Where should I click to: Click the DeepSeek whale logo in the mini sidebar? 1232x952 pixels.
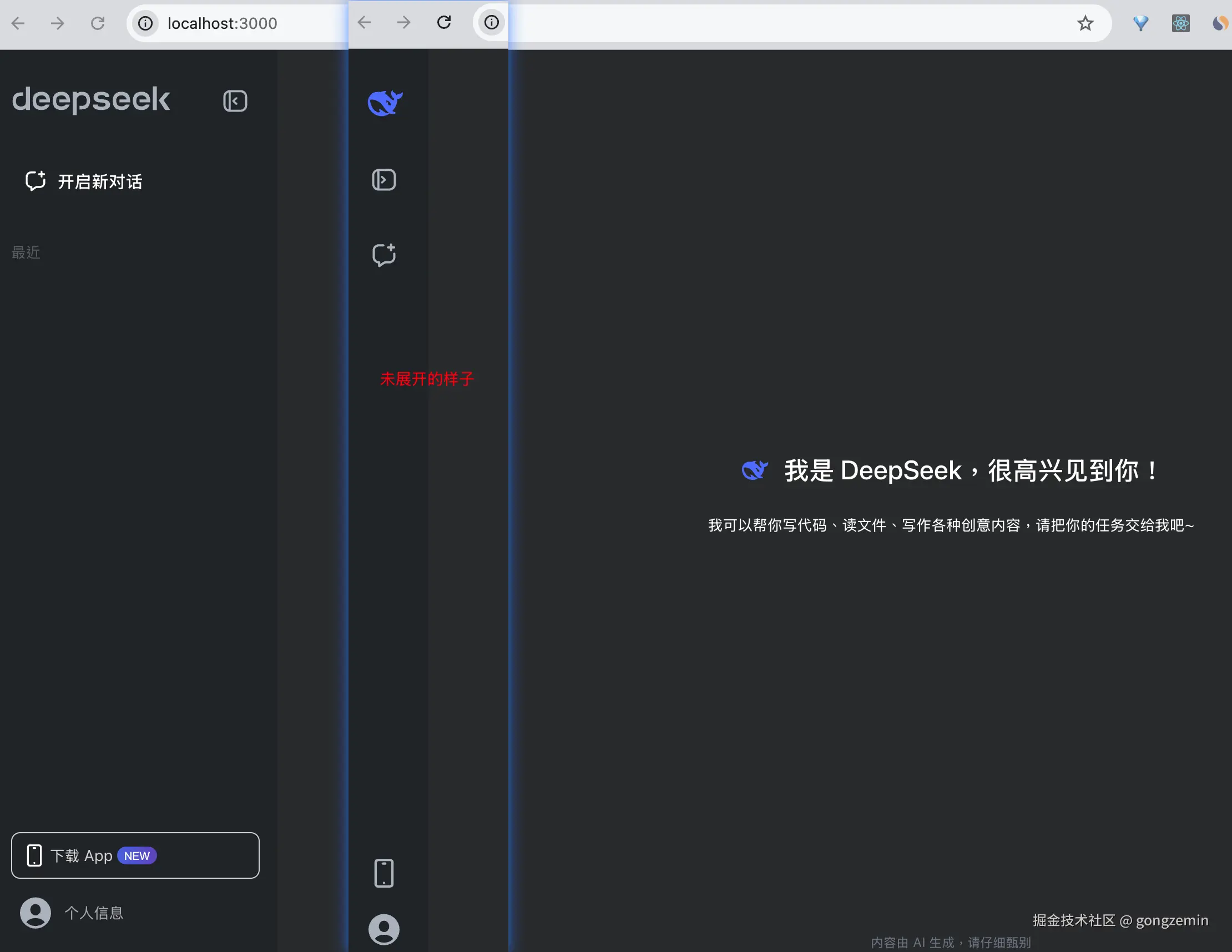coord(385,103)
